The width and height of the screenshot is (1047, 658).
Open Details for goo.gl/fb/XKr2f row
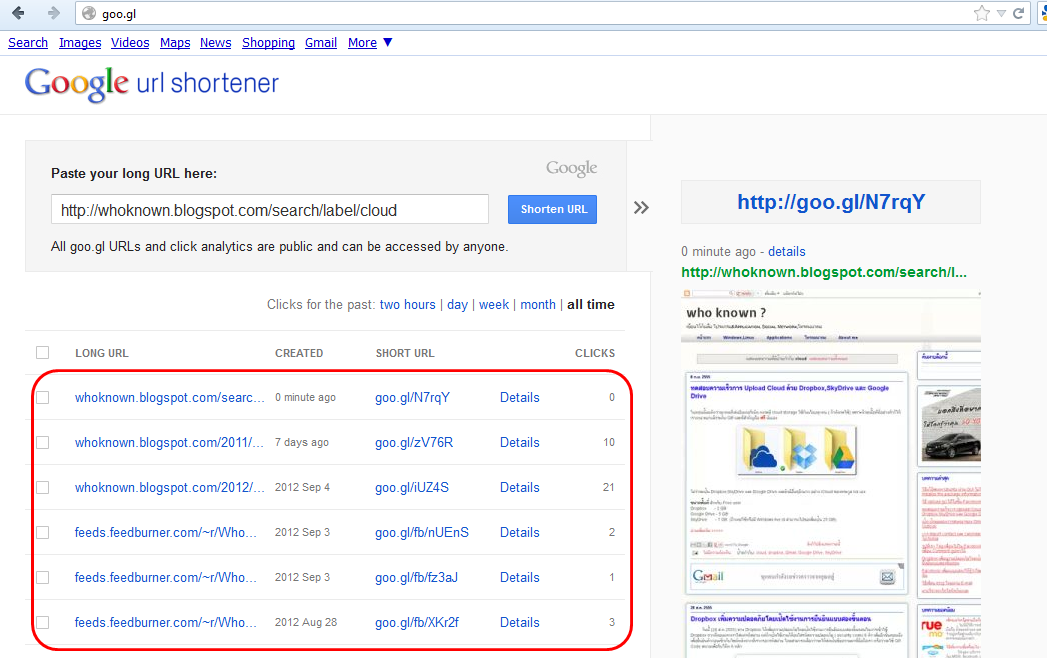pos(519,623)
